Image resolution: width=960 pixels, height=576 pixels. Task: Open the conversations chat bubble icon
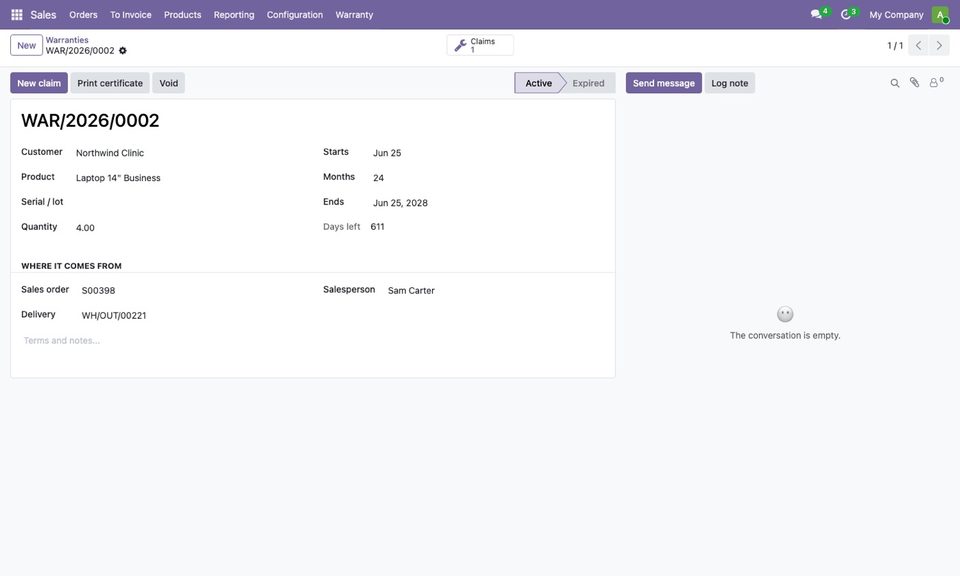(x=816, y=14)
